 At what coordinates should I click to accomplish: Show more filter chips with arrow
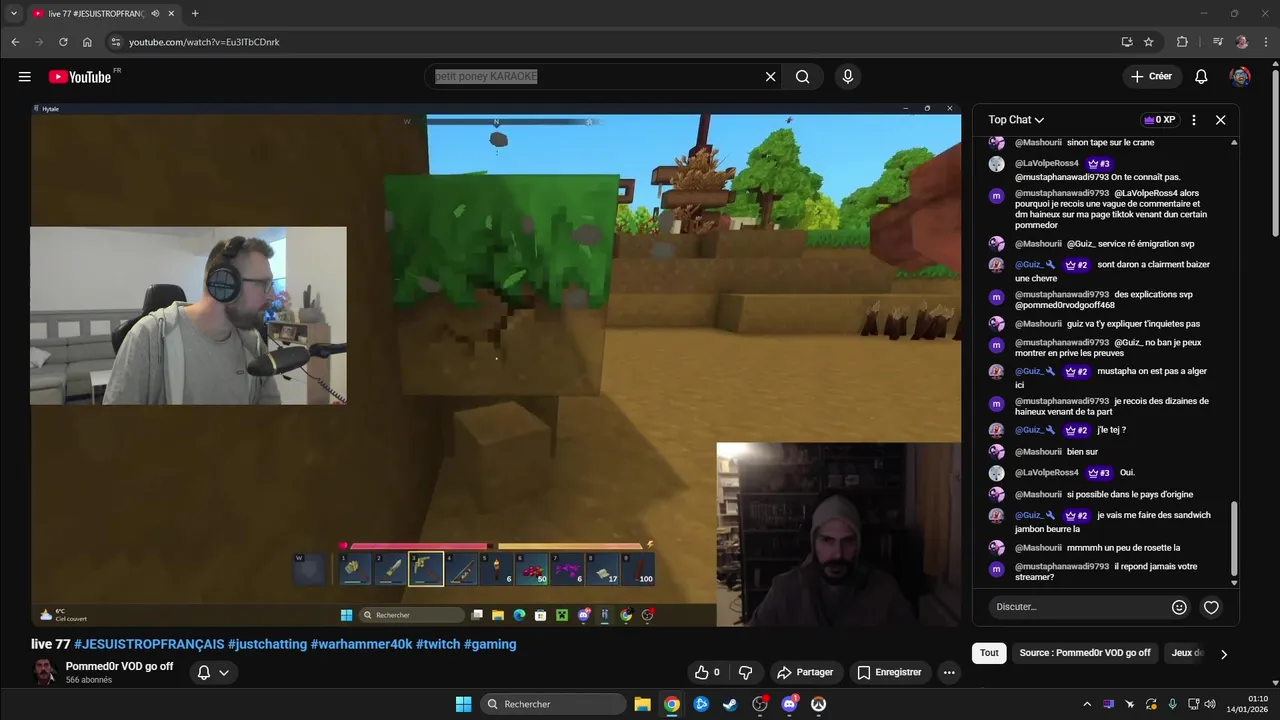1223,654
